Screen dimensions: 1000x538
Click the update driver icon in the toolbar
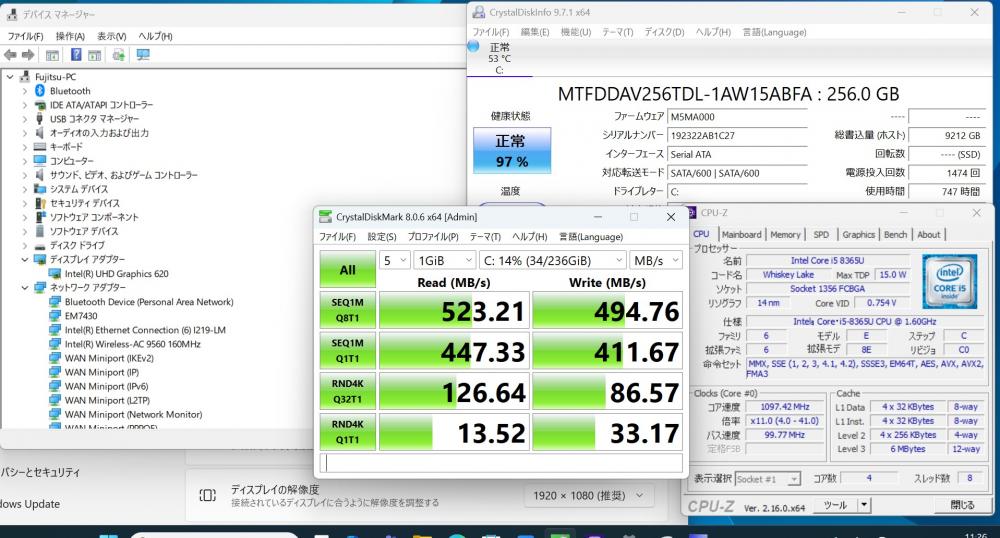pos(119,55)
